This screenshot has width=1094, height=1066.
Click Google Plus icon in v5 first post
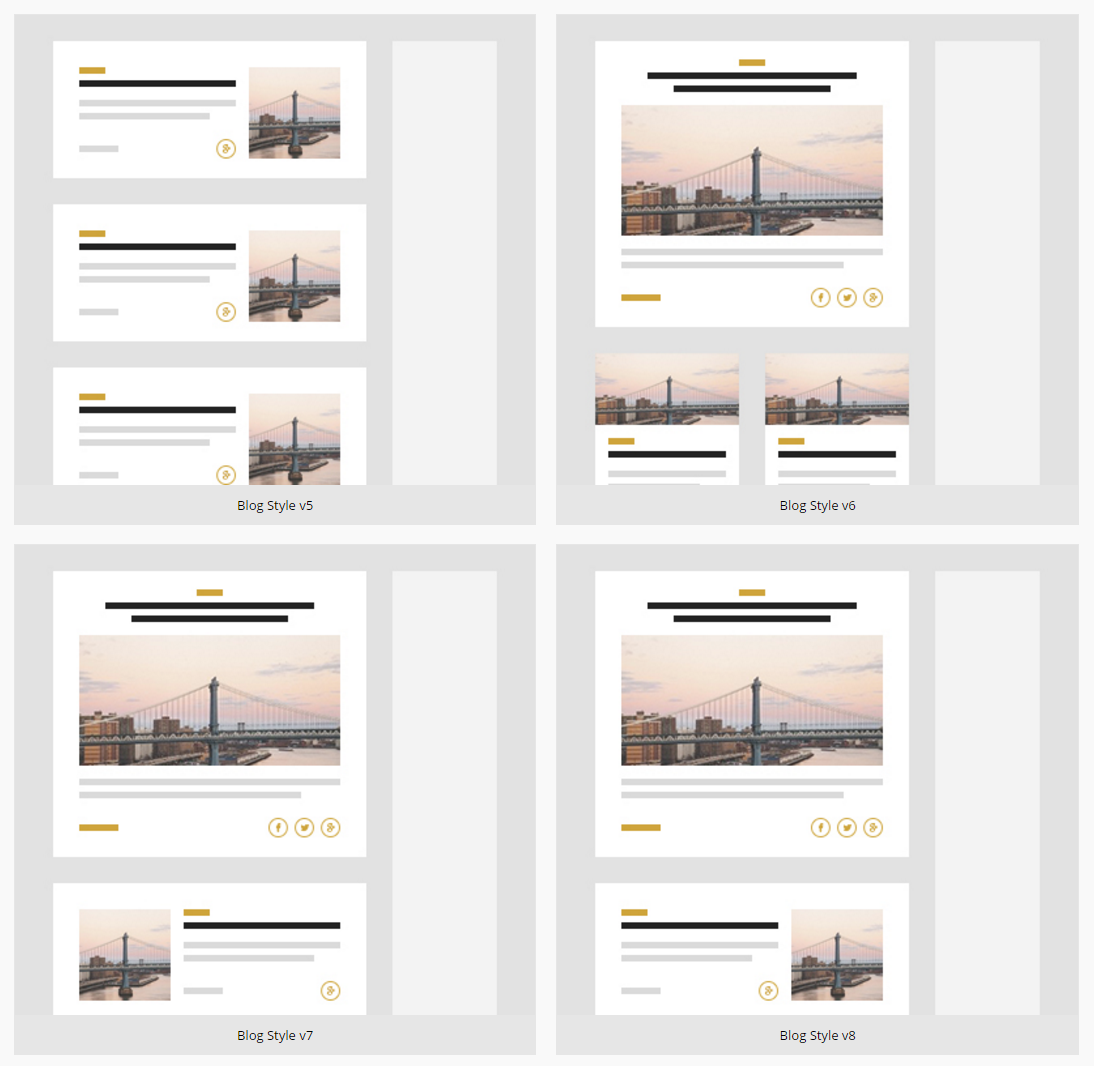226,149
